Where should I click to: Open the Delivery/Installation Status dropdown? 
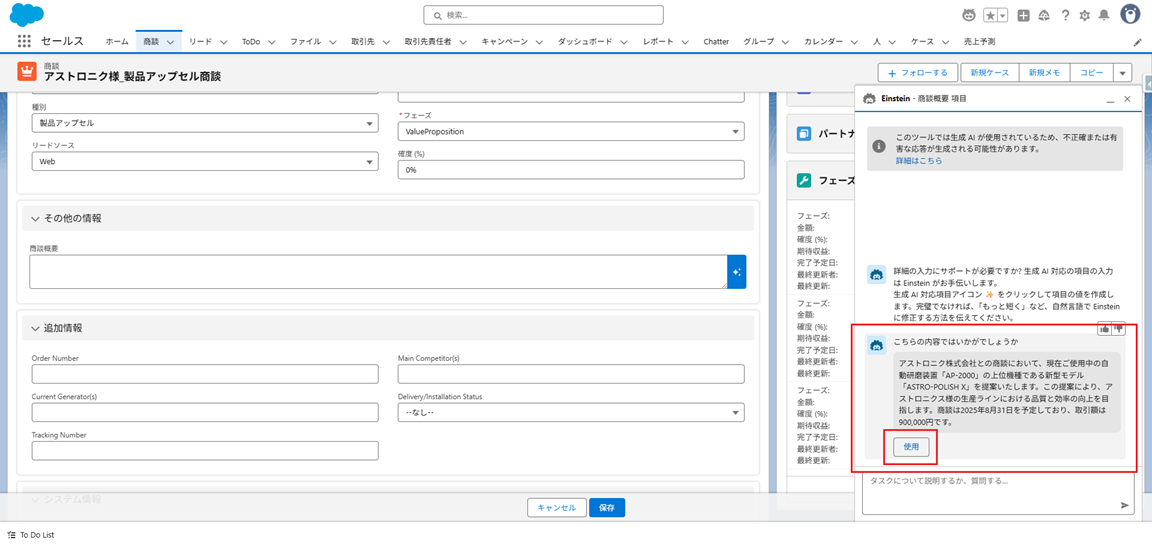[571, 412]
